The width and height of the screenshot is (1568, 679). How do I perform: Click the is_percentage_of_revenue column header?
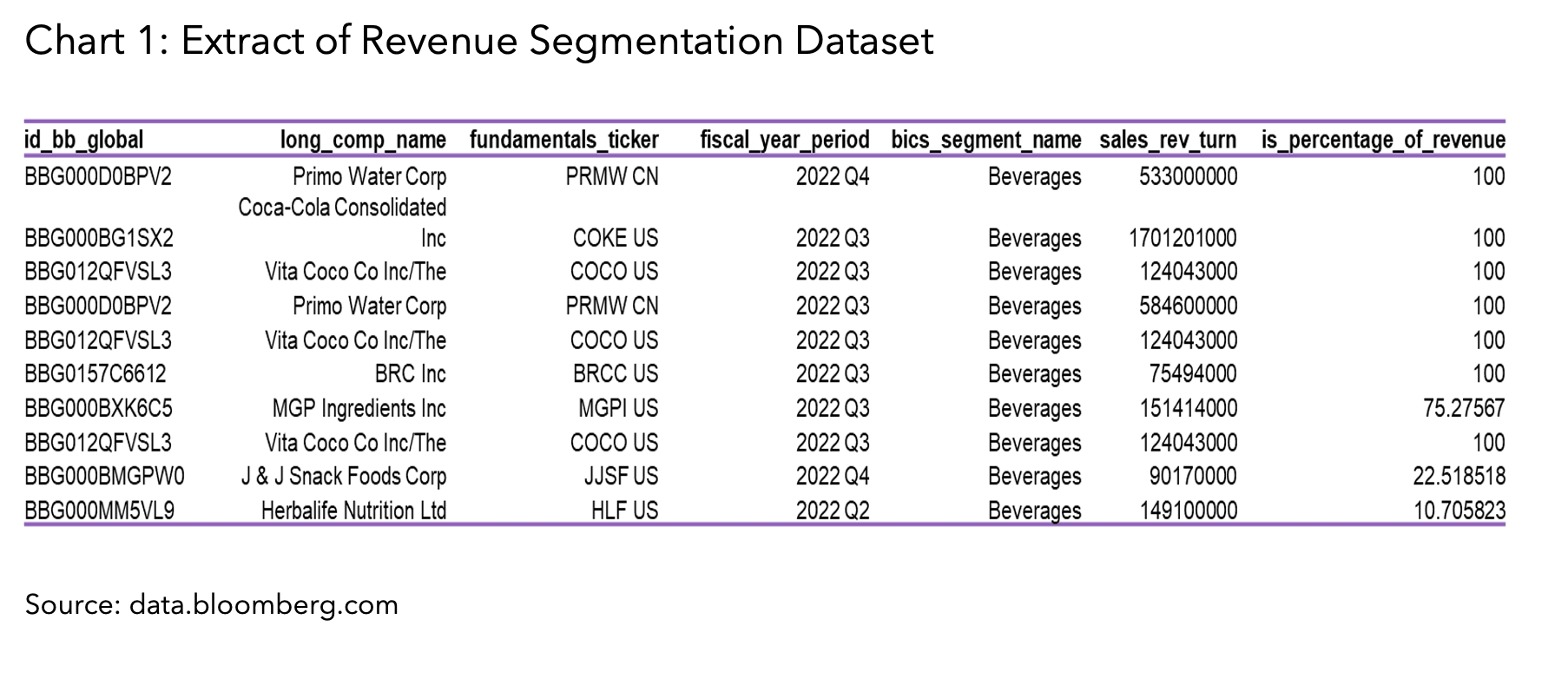pyautogui.click(x=1383, y=140)
